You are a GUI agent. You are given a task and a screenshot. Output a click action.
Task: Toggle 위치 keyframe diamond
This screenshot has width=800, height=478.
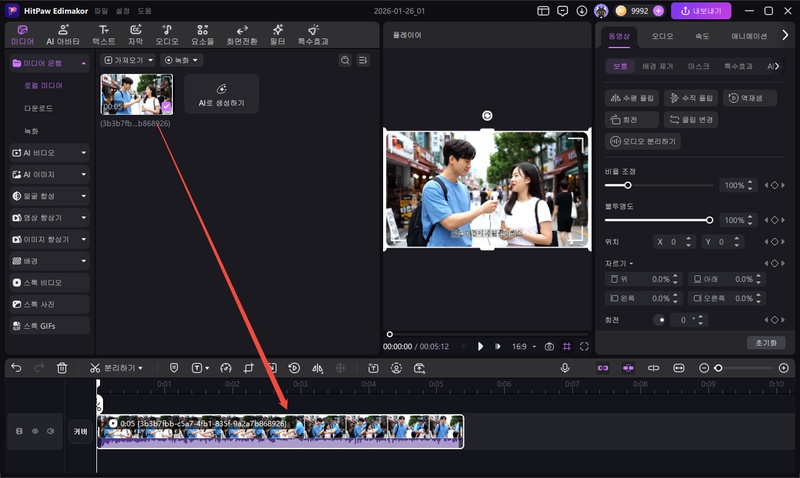(774, 241)
